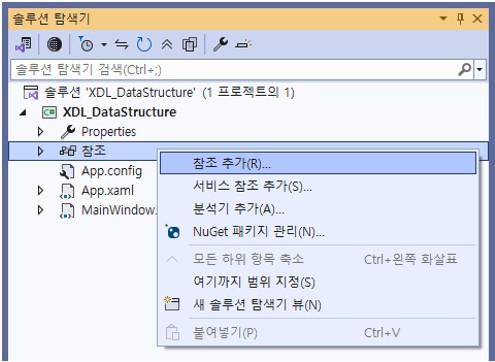Viewport: 495px width, 362px height.
Task: Click 붙여넣기(P) menu entry
Action: coord(318,333)
